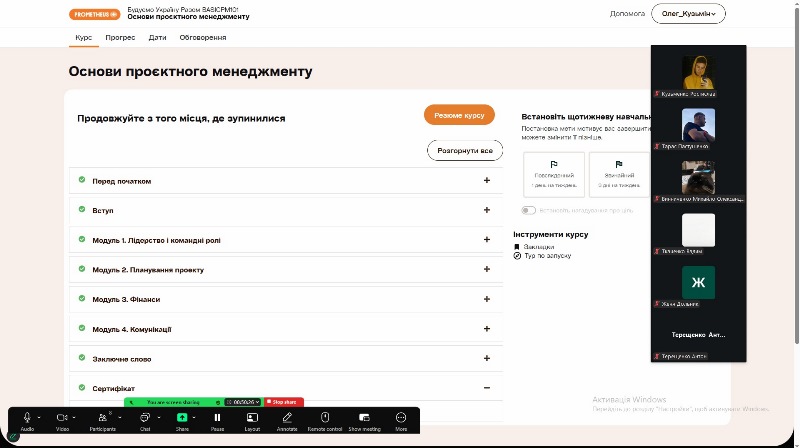800x448 pixels.
Task: Click the orange Резюме курсу button
Action: [x=459, y=115]
